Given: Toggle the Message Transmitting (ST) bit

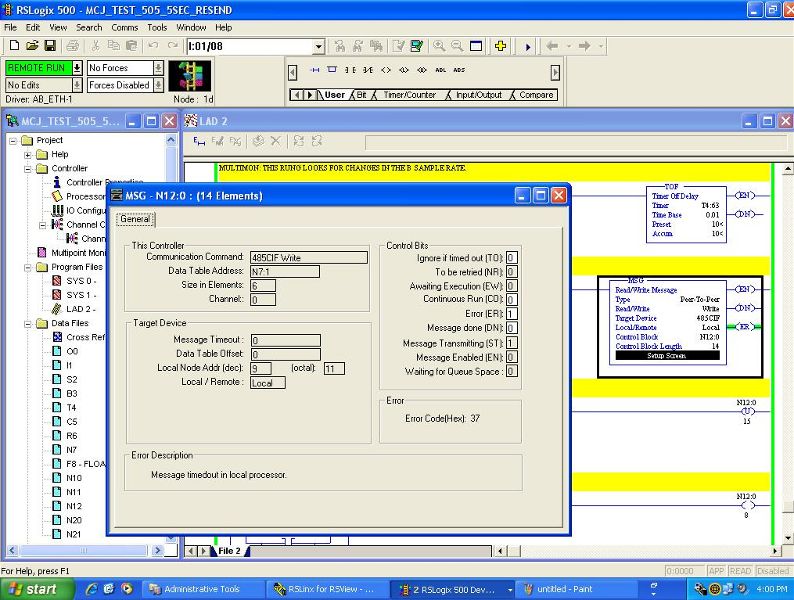Looking at the screenshot, I should 511,343.
